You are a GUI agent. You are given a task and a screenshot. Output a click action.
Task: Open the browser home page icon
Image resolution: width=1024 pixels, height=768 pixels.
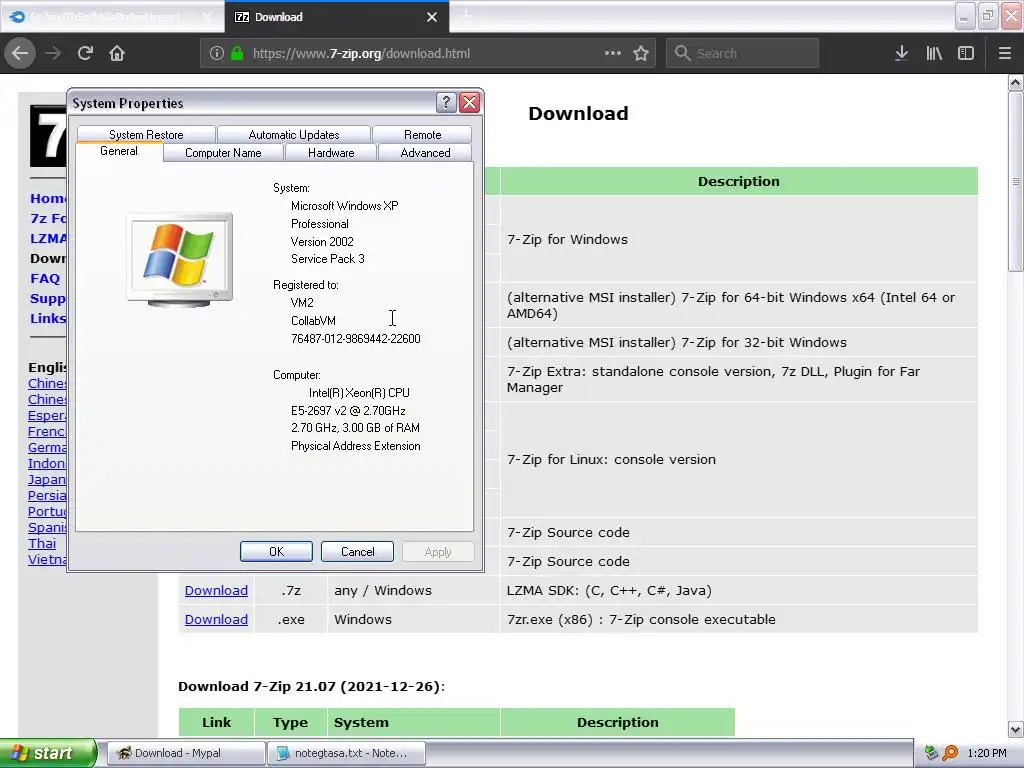click(117, 53)
